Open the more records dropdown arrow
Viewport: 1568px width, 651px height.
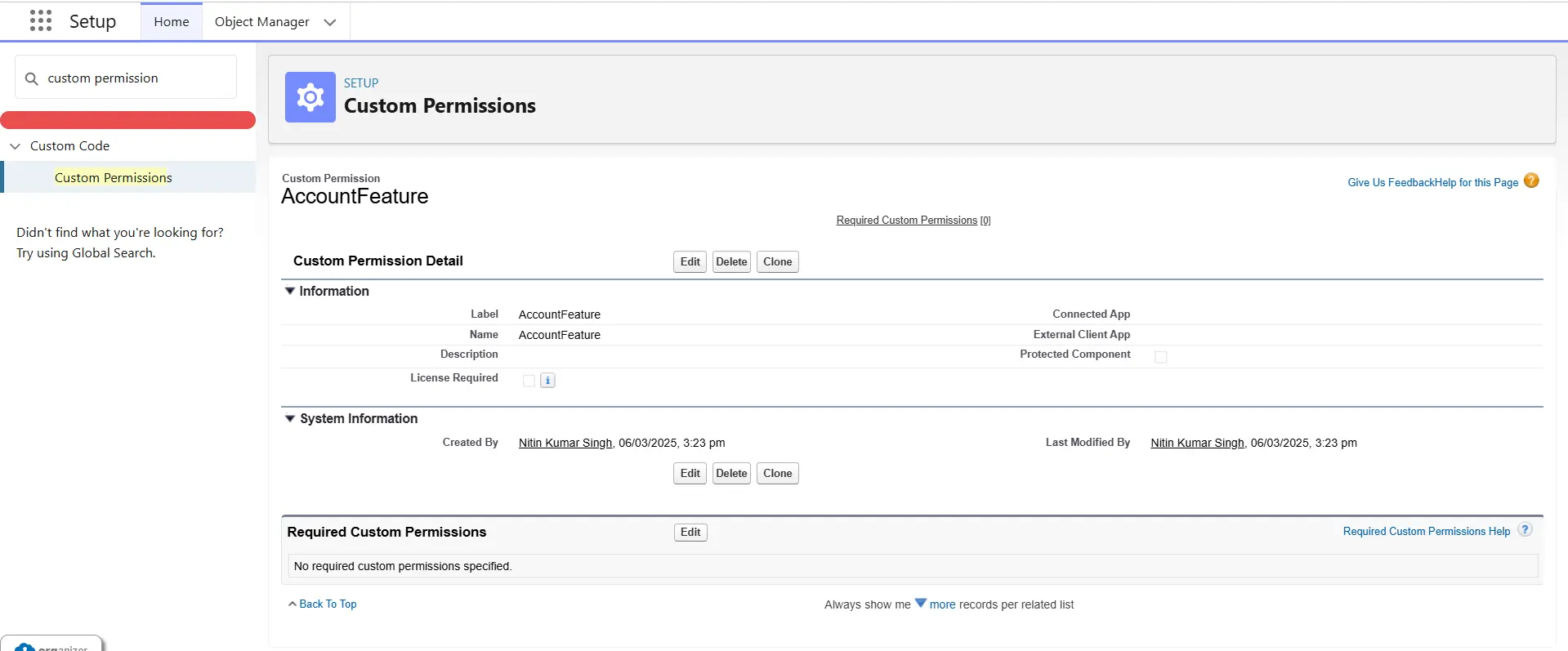coord(920,604)
